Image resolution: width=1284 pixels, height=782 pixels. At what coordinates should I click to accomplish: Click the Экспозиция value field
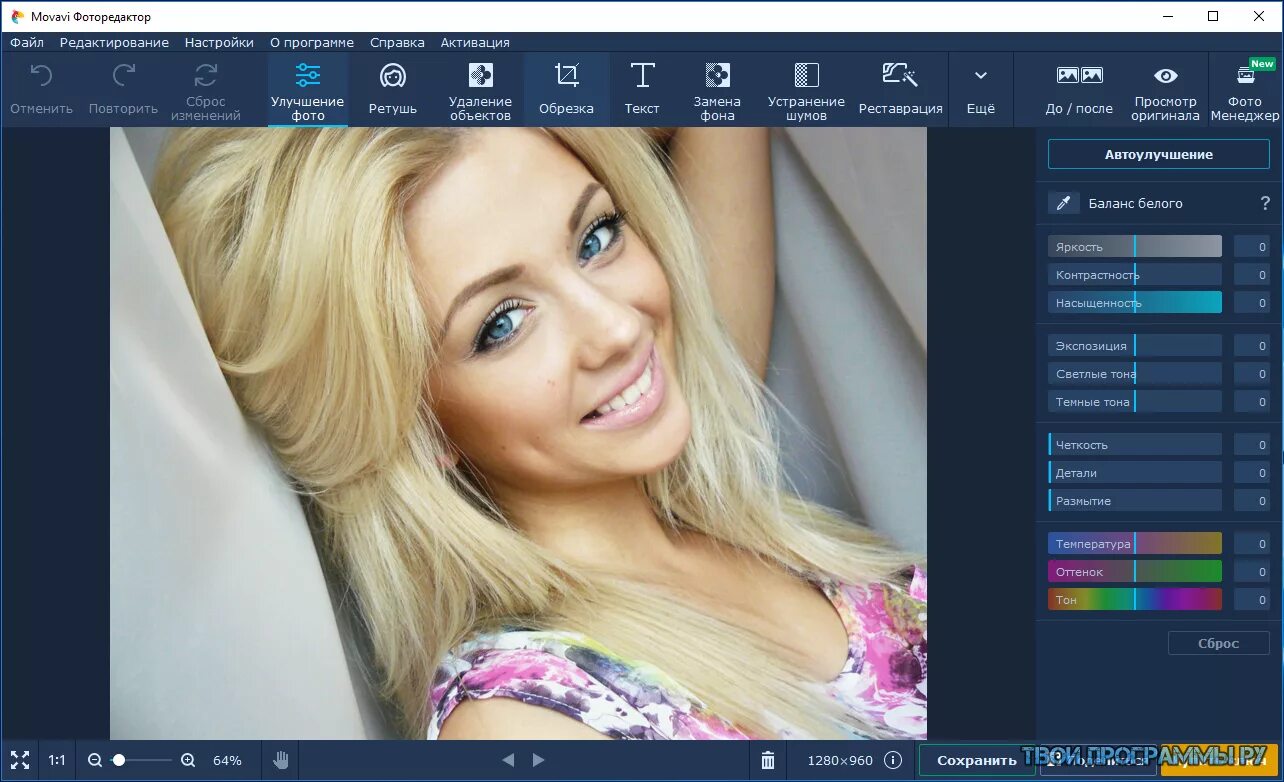[1252, 345]
